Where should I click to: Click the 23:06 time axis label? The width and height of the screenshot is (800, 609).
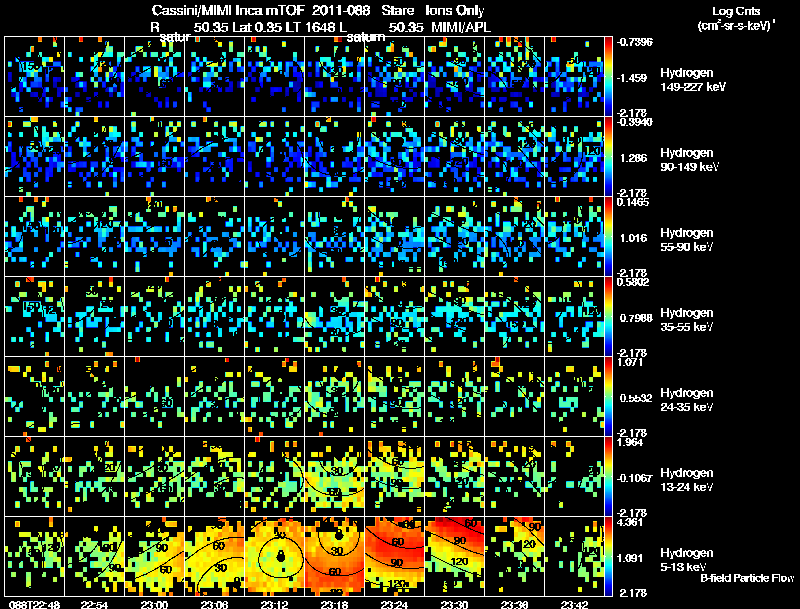(214, 604)
